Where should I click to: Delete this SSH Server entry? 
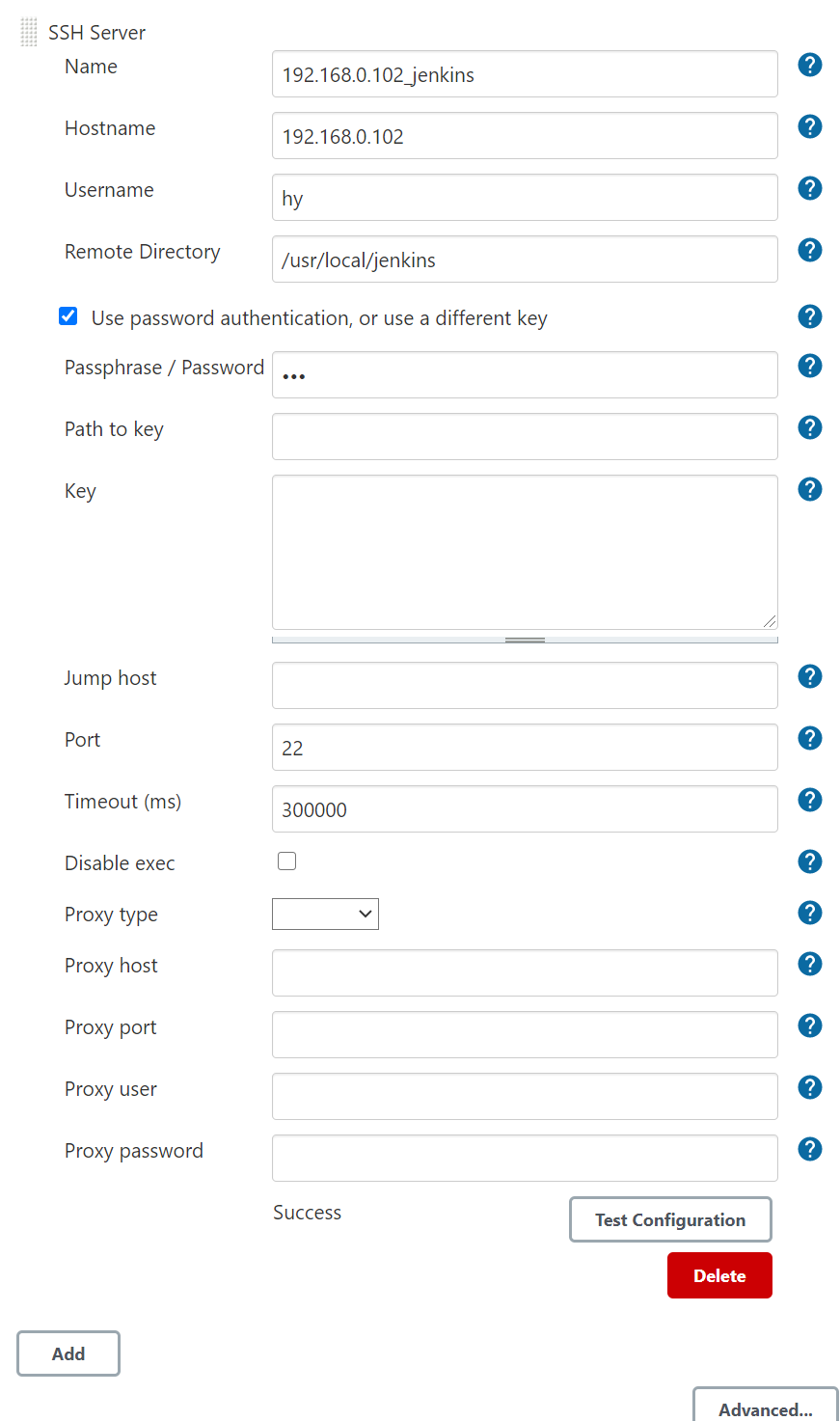pos(719,1275)
